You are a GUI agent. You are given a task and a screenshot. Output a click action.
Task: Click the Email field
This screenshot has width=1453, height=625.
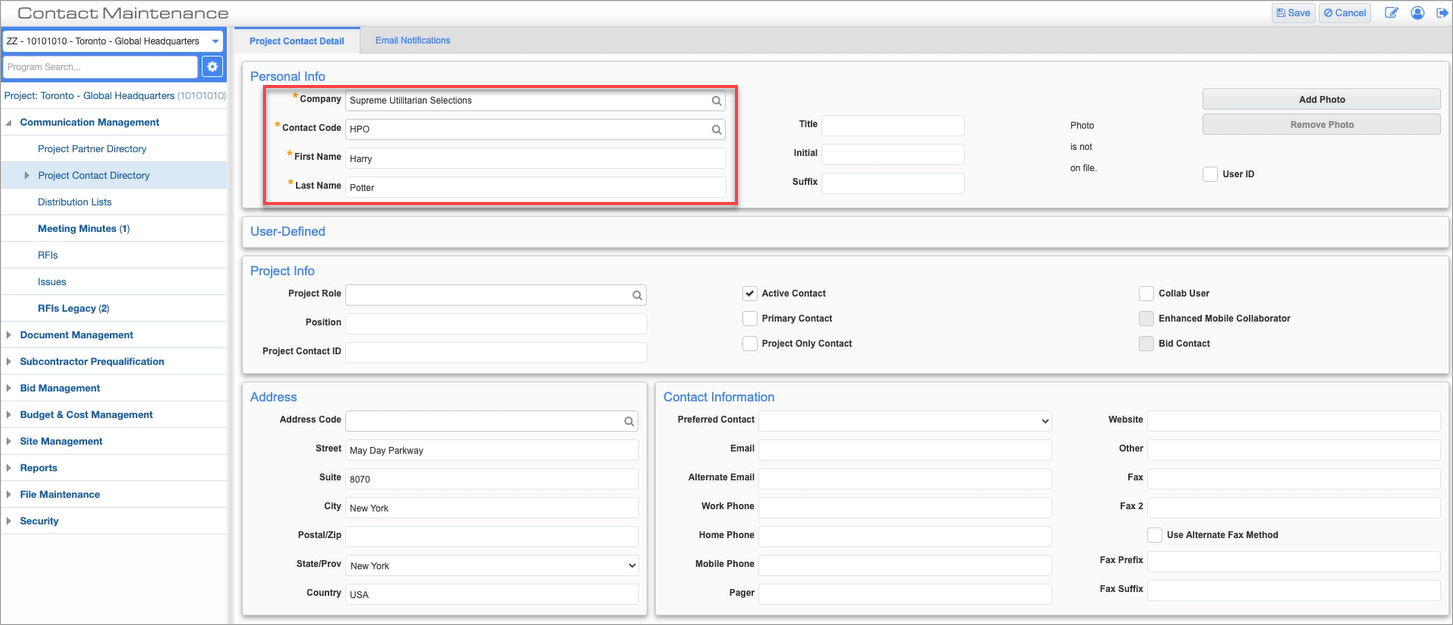click(x=905, y=450)
